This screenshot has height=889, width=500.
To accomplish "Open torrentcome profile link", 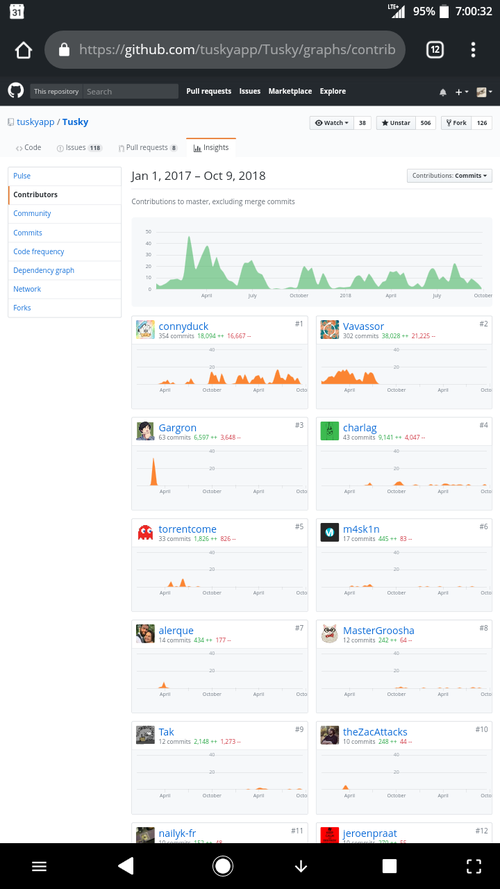I will tap(188, 529).
